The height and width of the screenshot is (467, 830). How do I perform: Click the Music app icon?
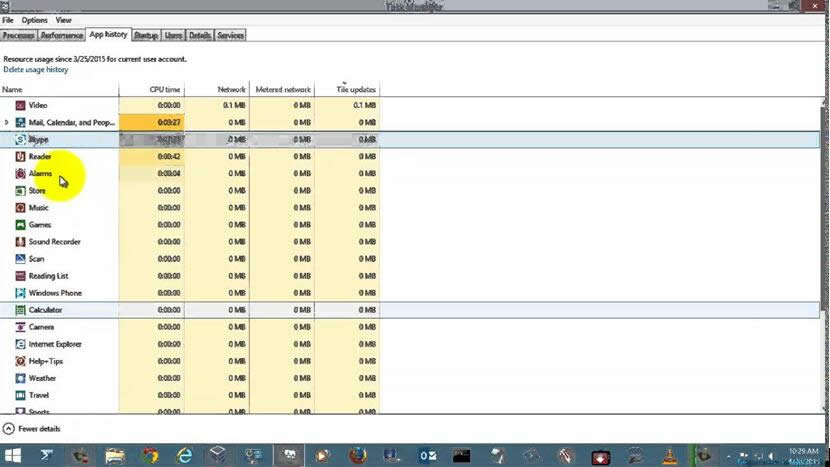pos(20,207)
